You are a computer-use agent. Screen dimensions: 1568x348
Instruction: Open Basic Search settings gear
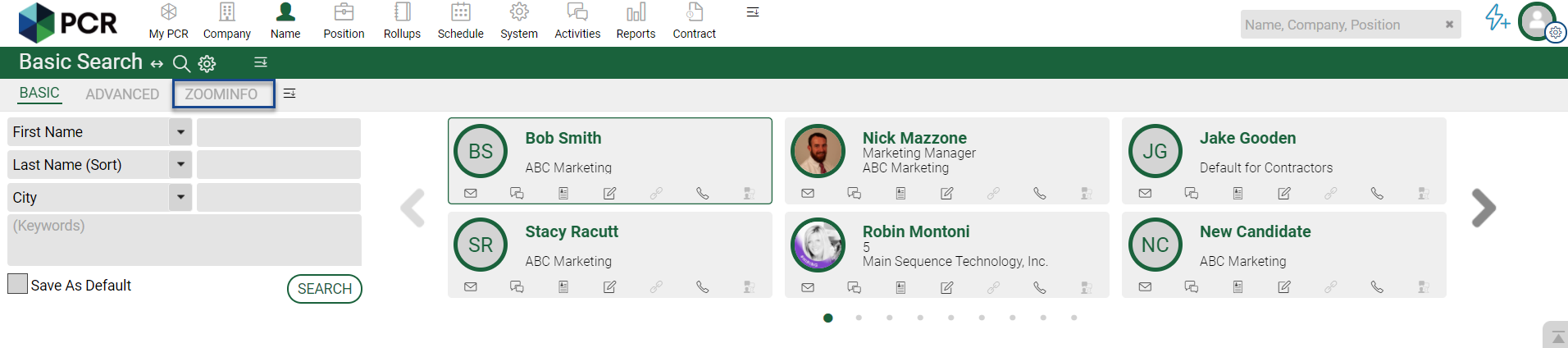coord(207,63)
